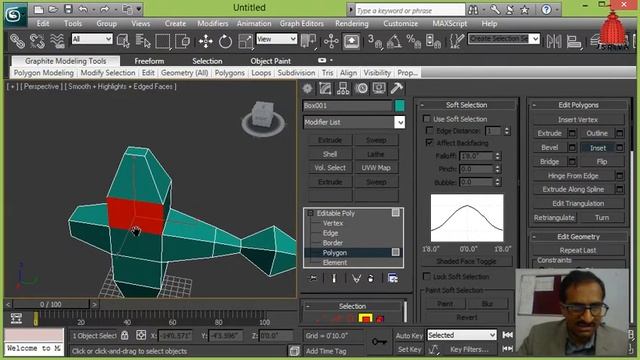The width and height of the screenshot is (640, 360).
Task: Toggle Angle Snap icon
Action: coord(394,41)
